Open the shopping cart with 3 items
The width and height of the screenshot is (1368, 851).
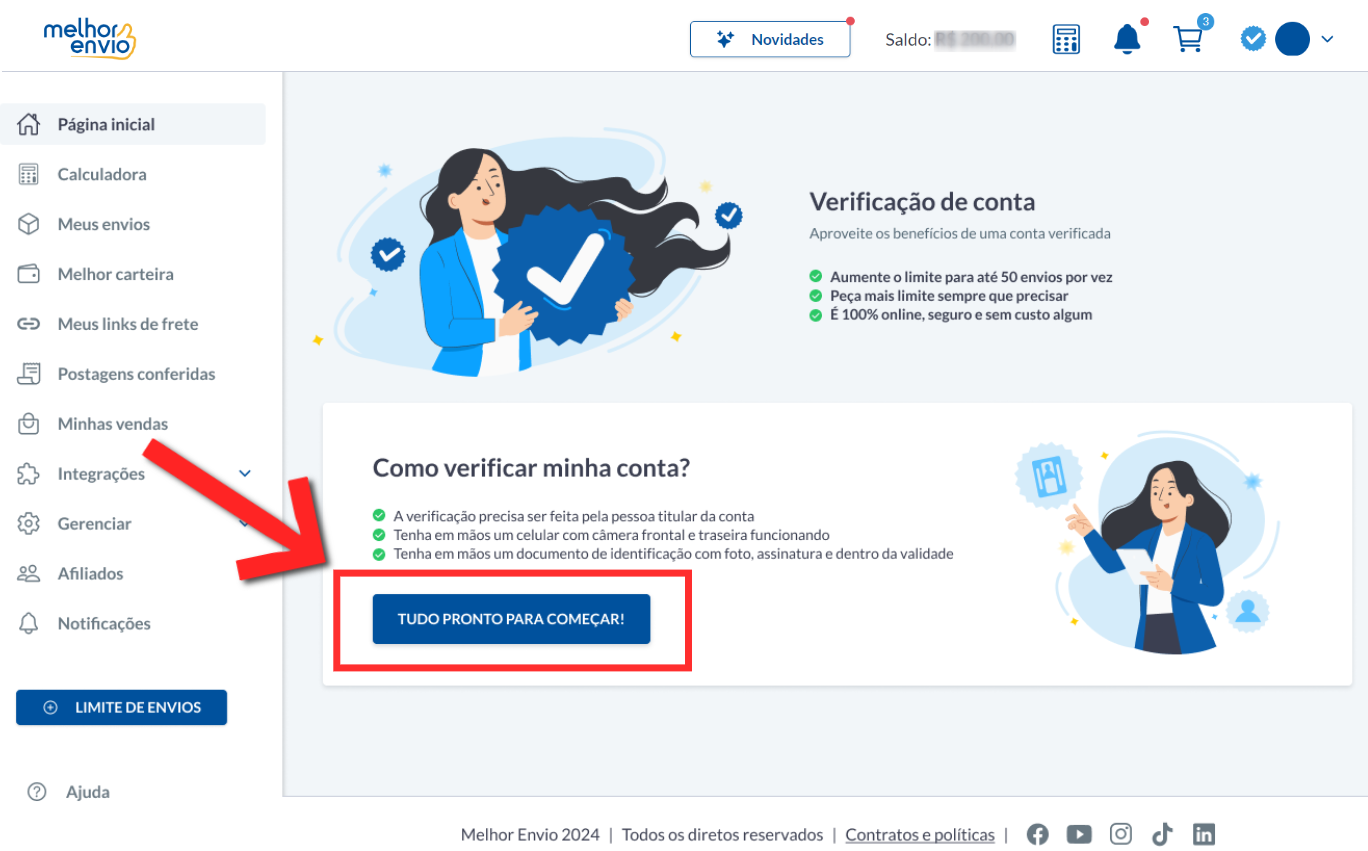tap(1188, 39)
